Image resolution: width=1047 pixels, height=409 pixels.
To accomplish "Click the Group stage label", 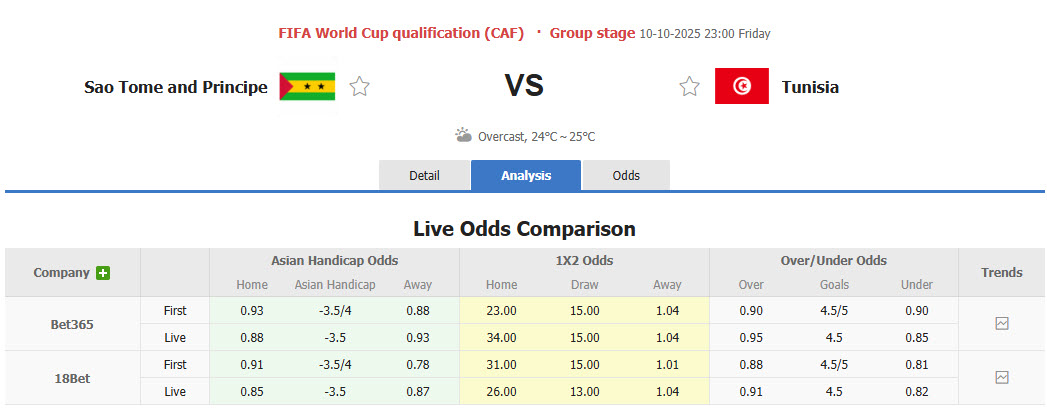I will (x=592, y=33).
